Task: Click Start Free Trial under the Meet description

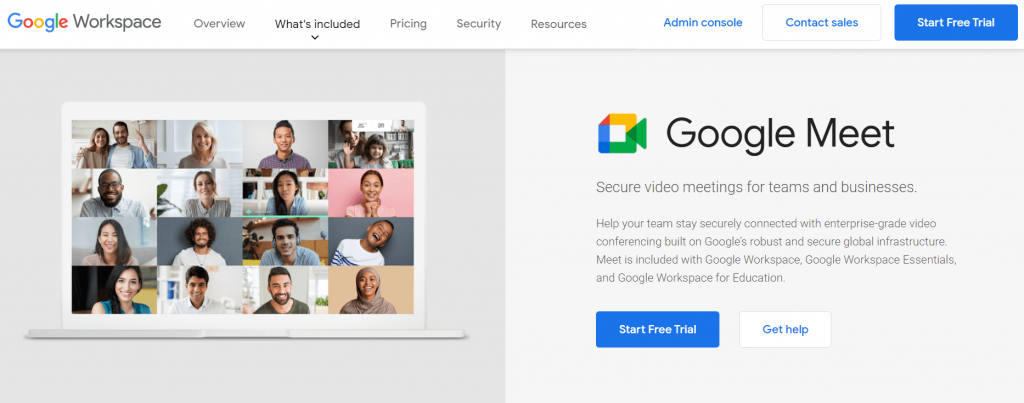Action: click(658, 329)
